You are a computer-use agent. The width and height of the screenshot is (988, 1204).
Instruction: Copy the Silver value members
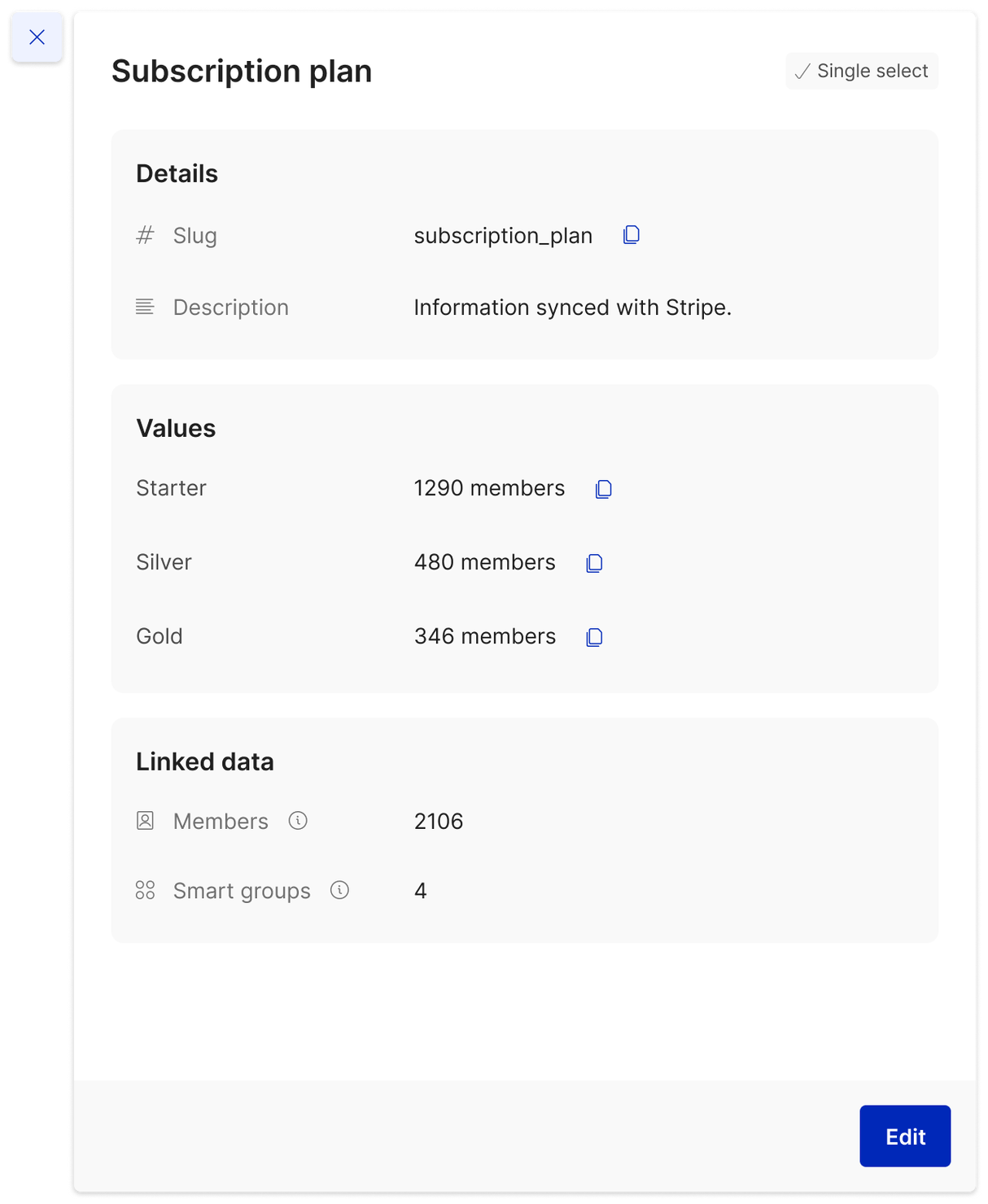pos(595,563)
